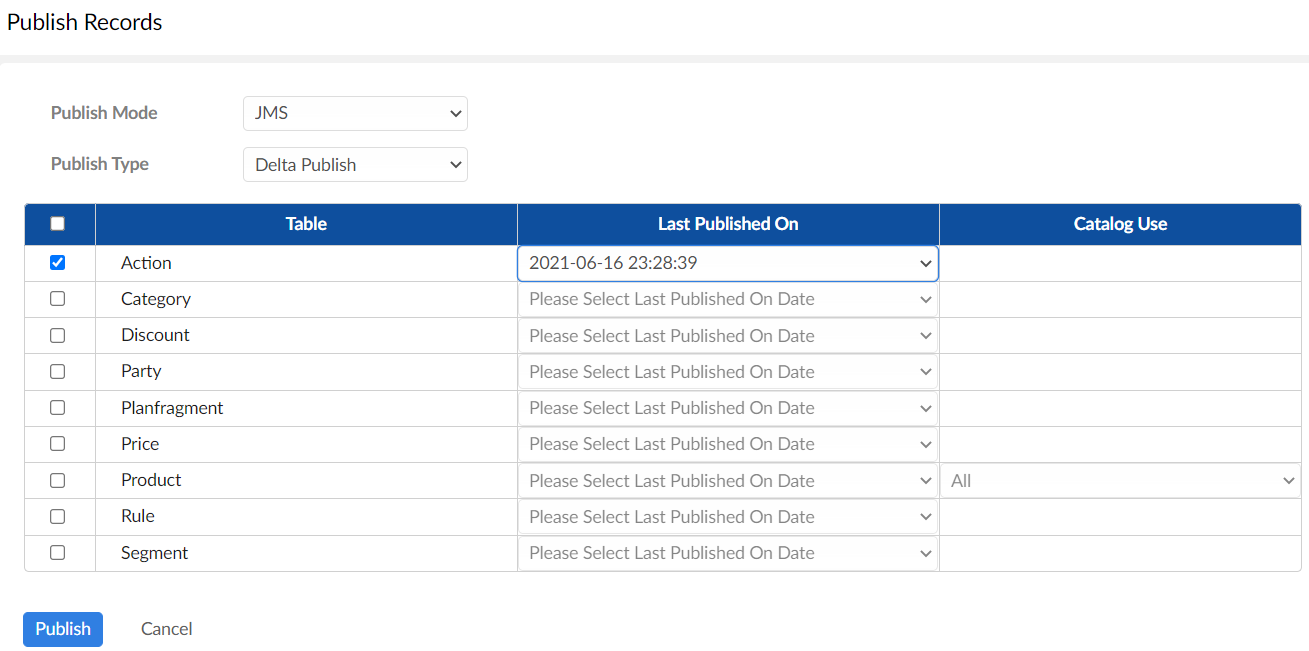Screen dimensions: 1309x651
Task: Check the Planfragment row checkbox
Action: [x=58, y=408]
